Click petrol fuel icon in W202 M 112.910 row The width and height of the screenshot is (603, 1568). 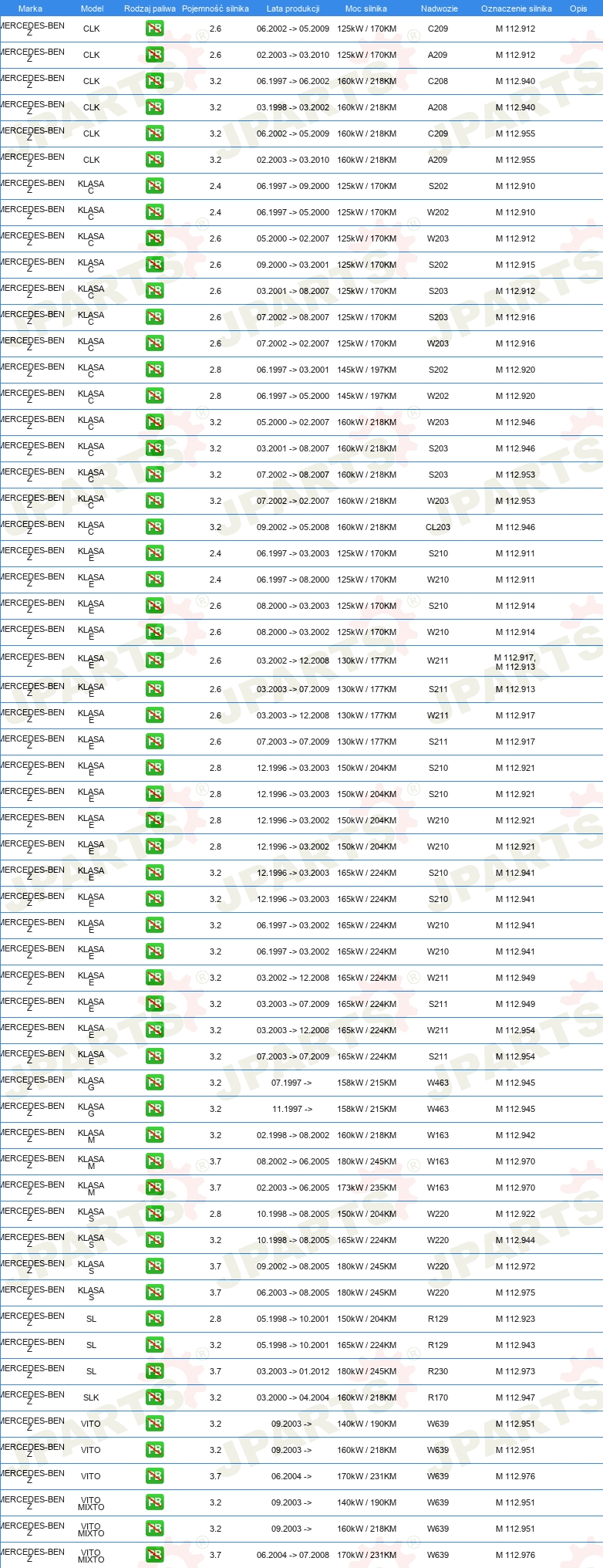click(155, 212)
